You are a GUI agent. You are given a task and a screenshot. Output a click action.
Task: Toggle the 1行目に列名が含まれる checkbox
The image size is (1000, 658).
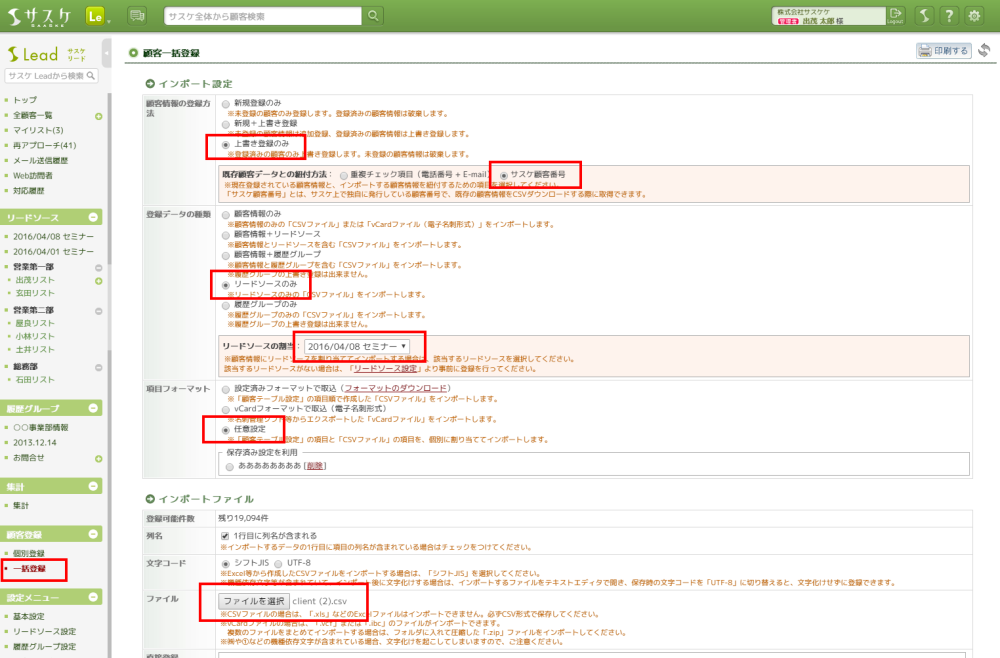225,536
